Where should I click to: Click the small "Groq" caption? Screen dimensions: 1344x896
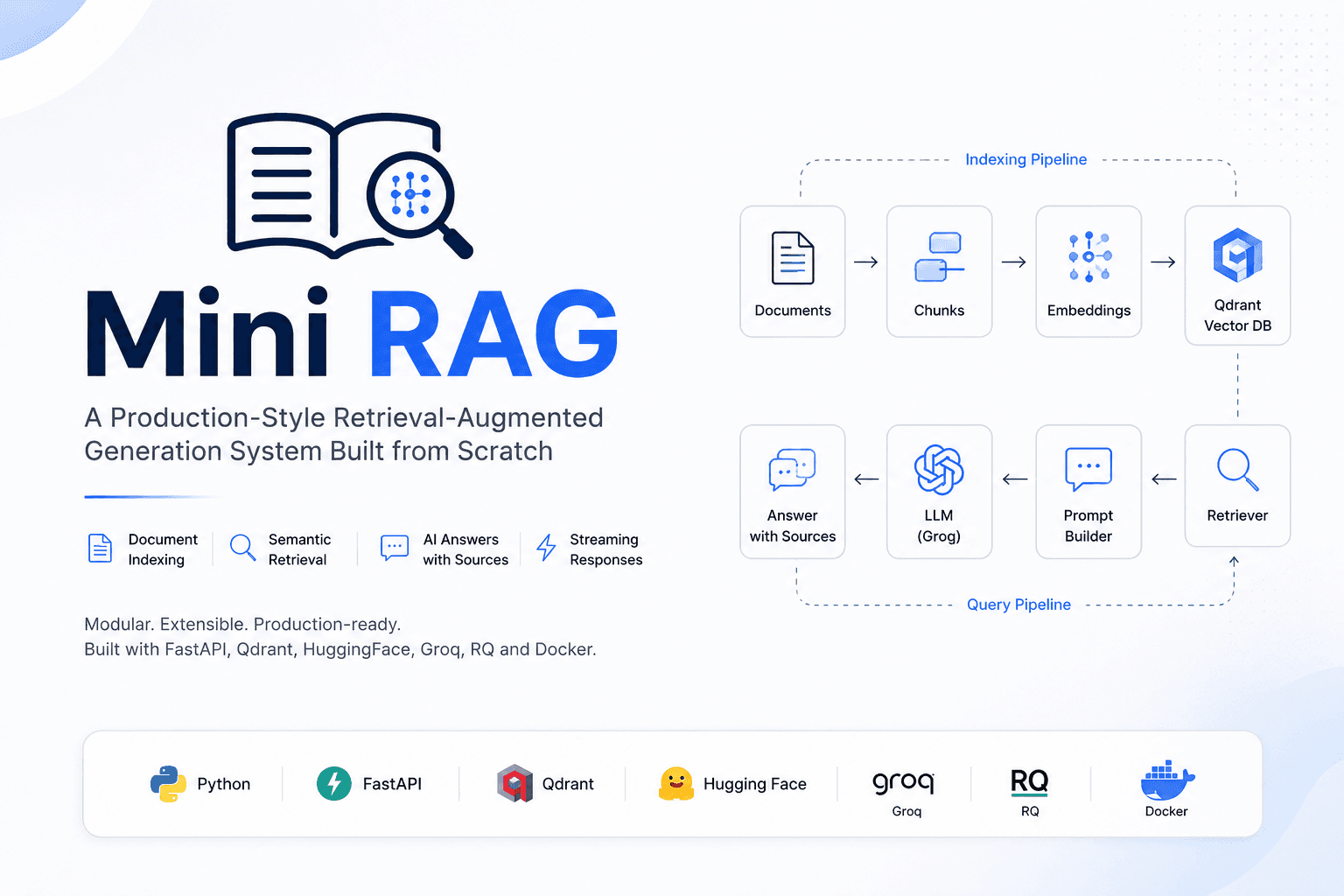906,811
